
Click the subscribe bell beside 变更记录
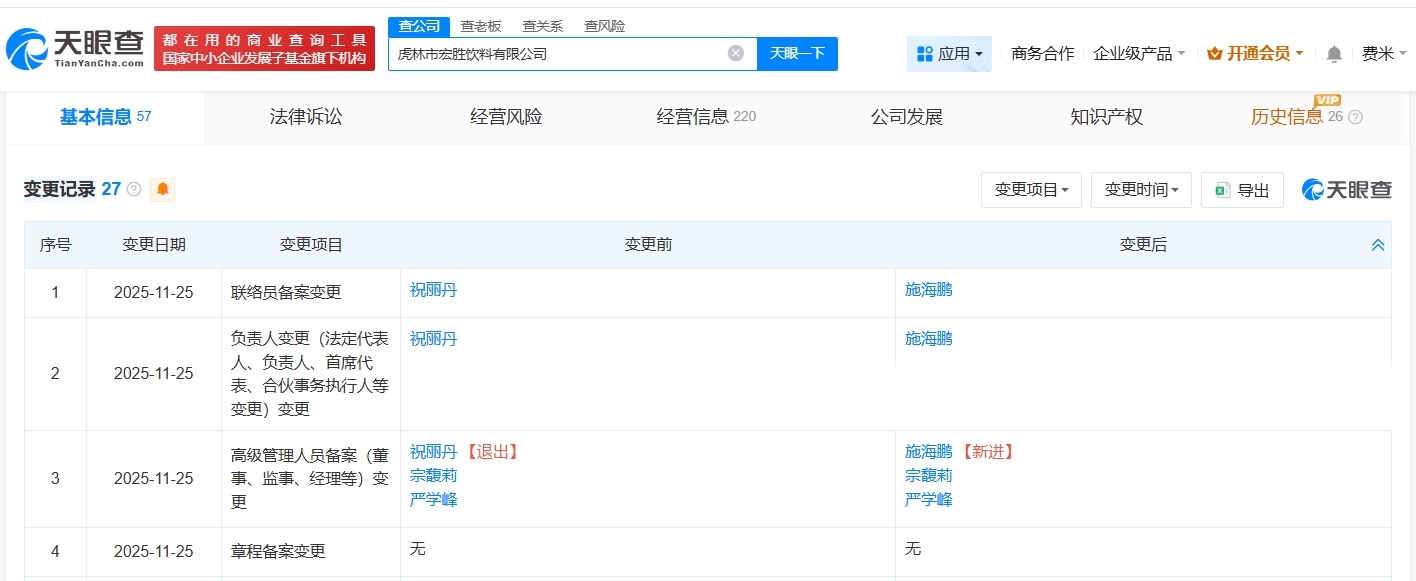(162, 189)
